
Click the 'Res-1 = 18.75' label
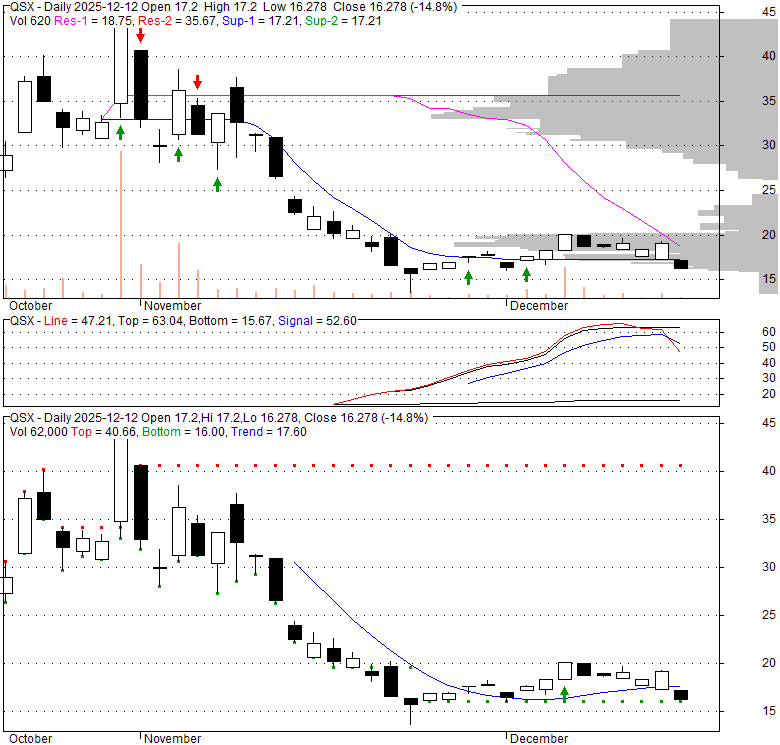pos(93,21)
